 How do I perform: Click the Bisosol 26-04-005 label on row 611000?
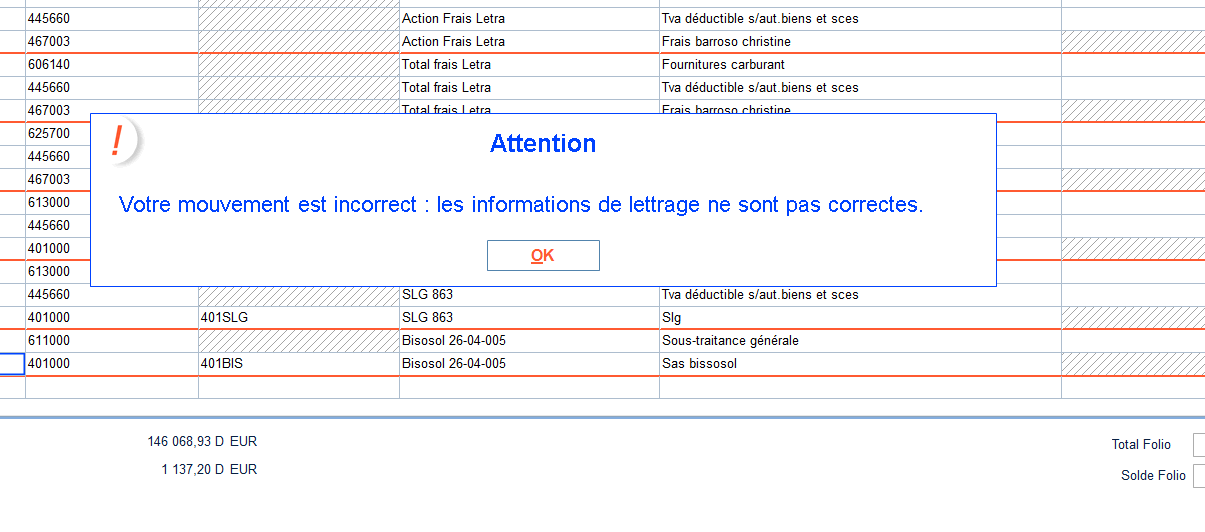click(453, 341)
